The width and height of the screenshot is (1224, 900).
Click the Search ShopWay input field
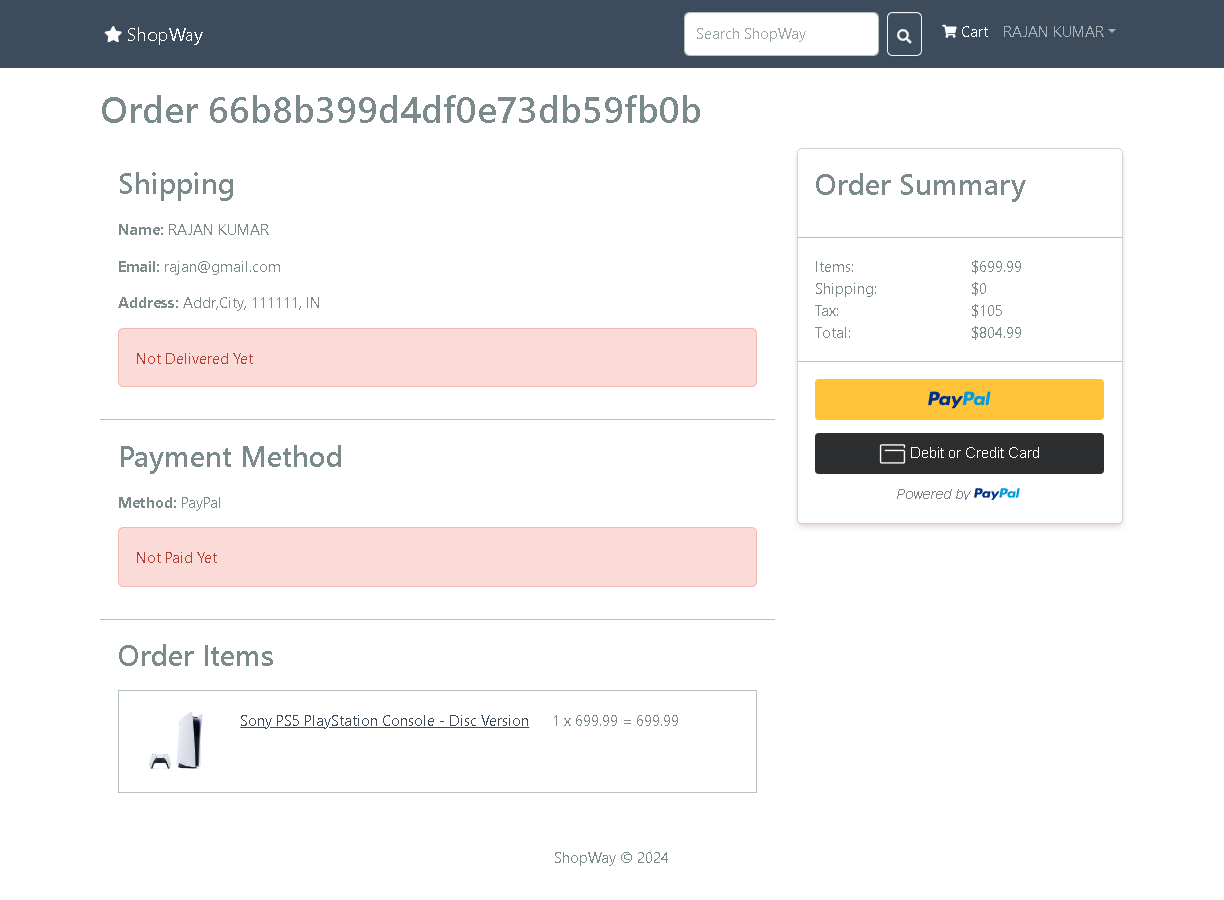[781, 34]
